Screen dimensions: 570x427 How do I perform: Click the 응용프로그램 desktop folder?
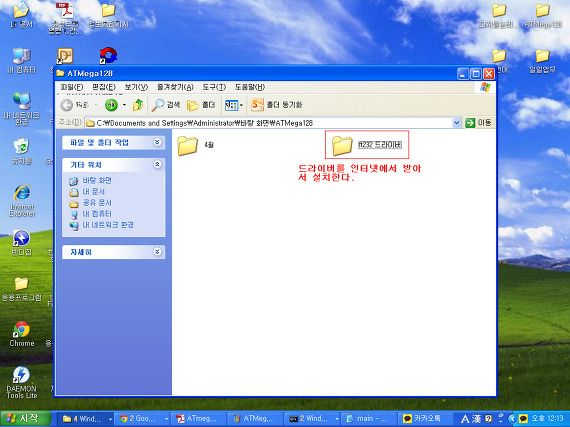(x=21, y=289)
